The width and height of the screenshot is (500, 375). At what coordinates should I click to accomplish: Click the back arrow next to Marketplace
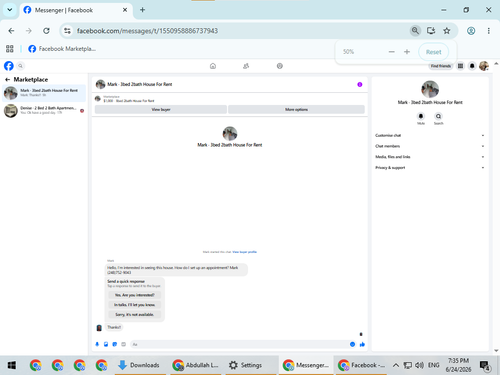click(x=7, y=79)
